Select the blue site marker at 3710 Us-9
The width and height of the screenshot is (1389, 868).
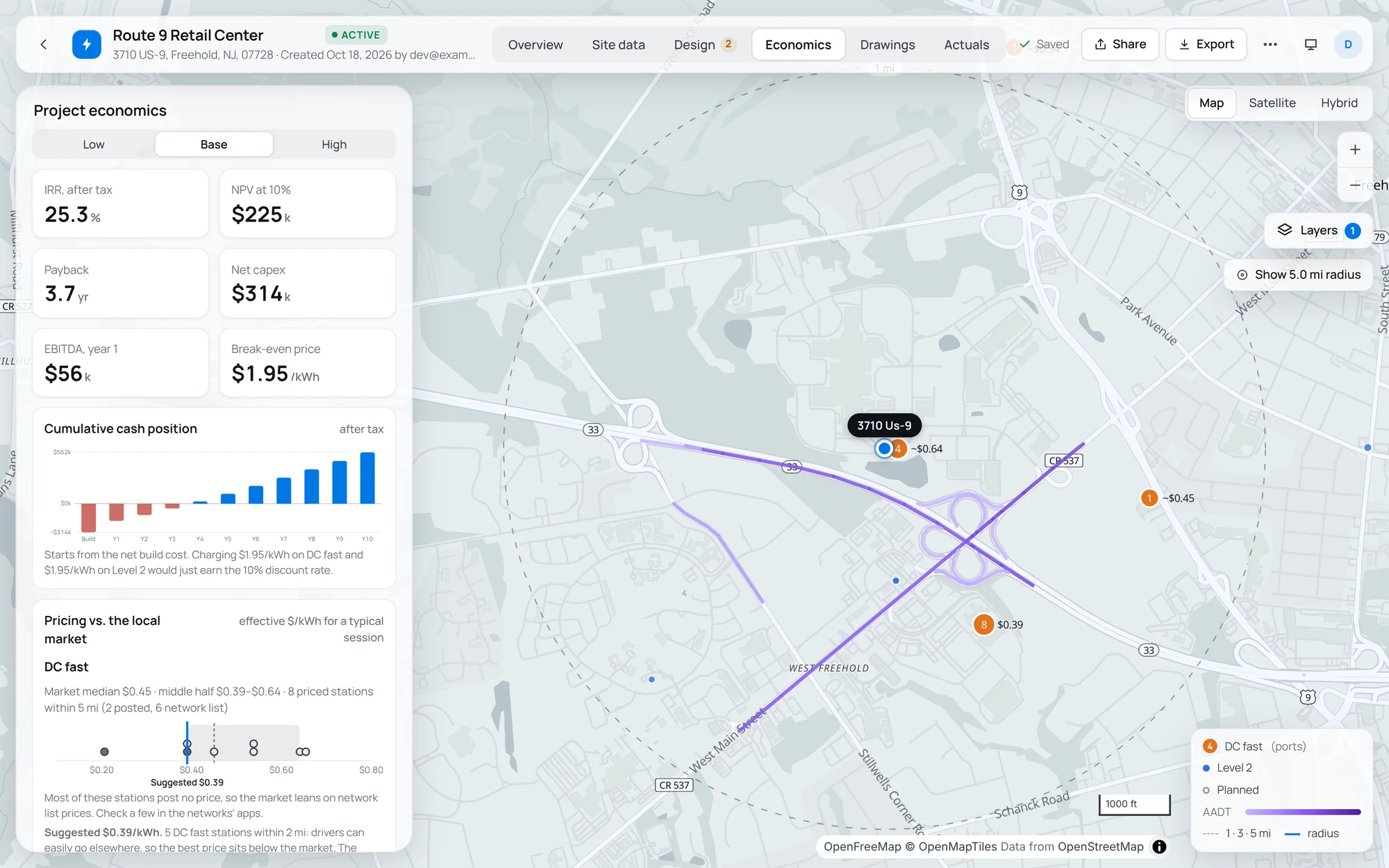coord(883,449)
